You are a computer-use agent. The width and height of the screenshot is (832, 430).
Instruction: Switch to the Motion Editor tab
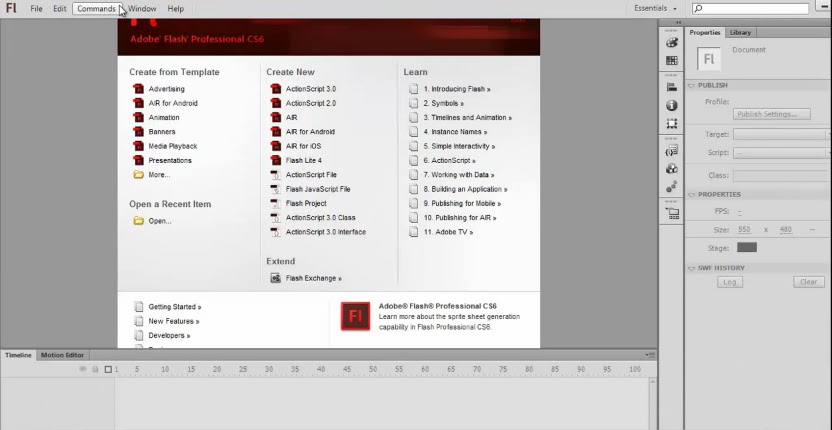coord(63,355)
